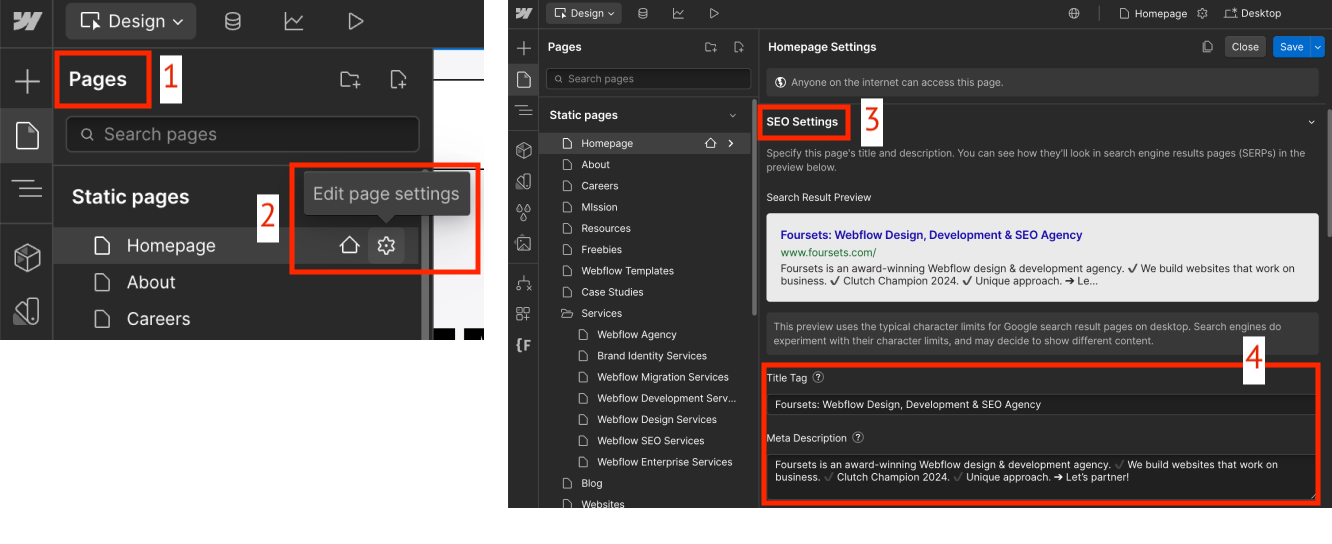The width and height of the screenshot is (1332, 544).
Task: Click the {F} Finsweet icon in right sidebar
Action: coord(524,345)
